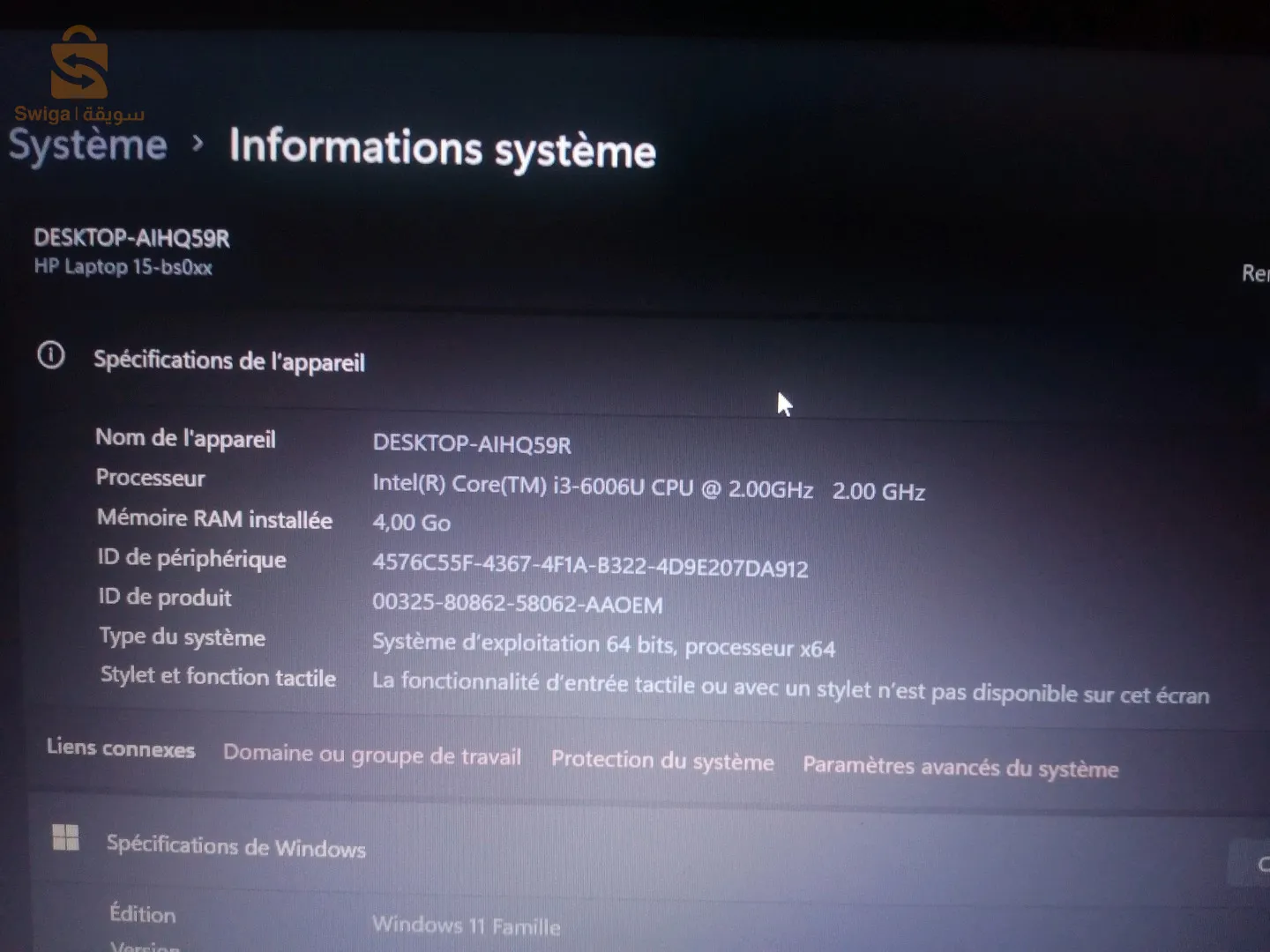Select device ID 4576C55F-4367-4F1A-B322-4D9E207DA912
Screen dimensions: 1270x952
click(590, 565)
